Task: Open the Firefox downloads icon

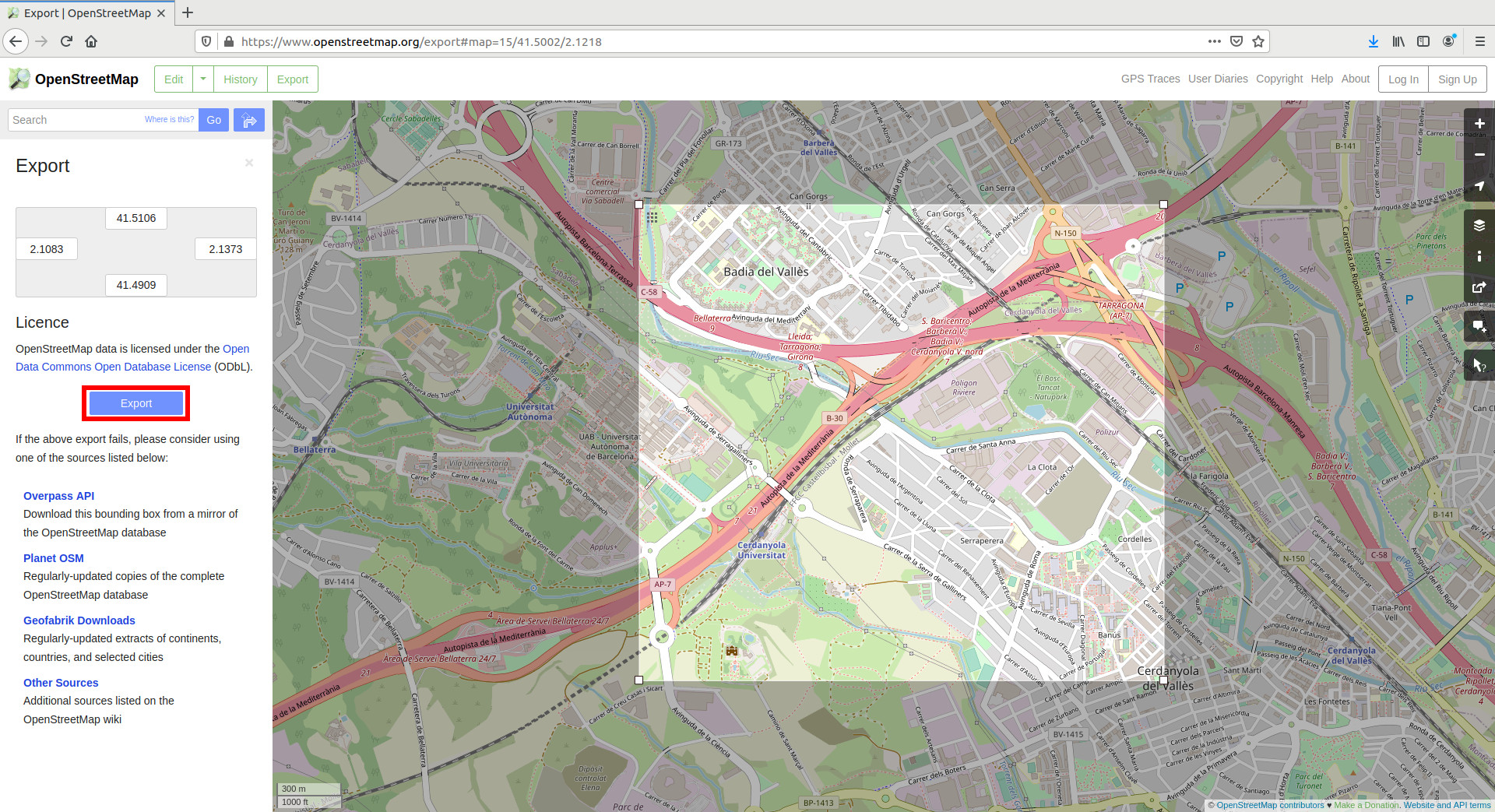Action: 1373,41
